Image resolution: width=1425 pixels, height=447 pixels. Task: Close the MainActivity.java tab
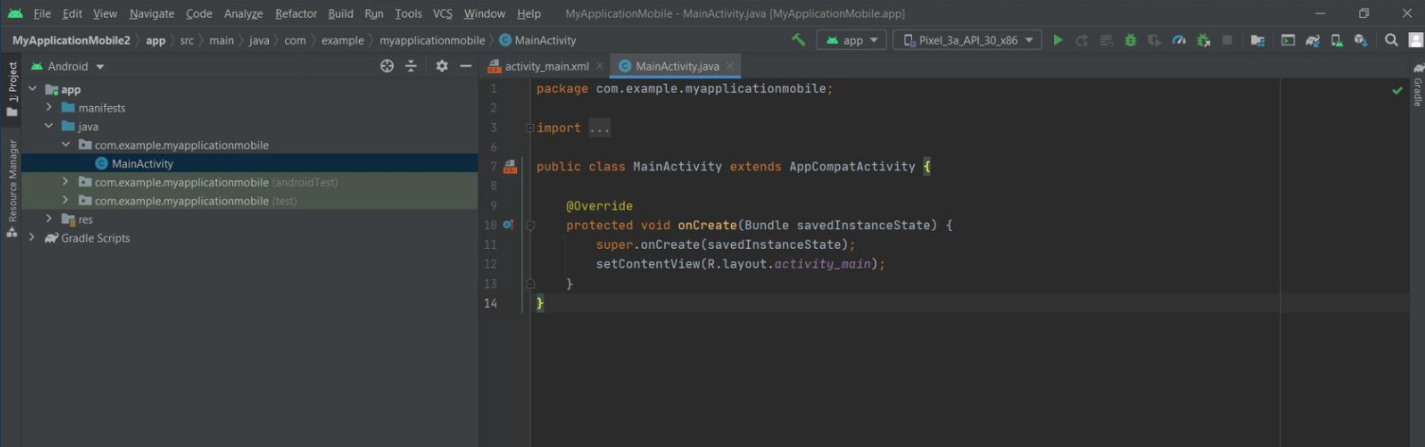click(x=730, y=66)
